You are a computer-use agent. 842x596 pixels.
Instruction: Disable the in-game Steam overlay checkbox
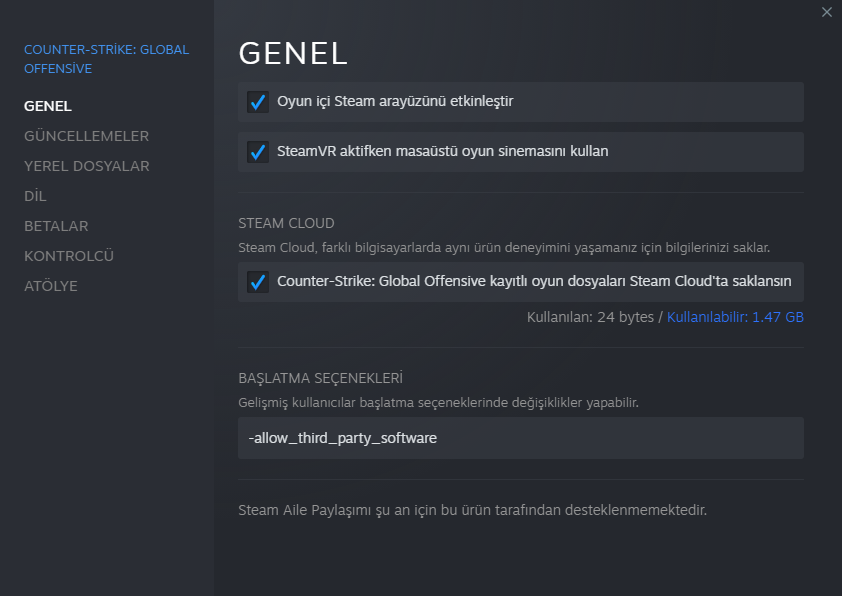[x=258, y=102]
